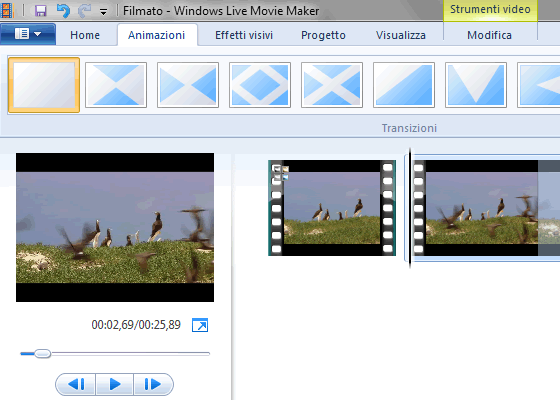Apply the bow-tie vertical transition
The width and height of the screenshot is (560, 400).
[x=116, y=85]
